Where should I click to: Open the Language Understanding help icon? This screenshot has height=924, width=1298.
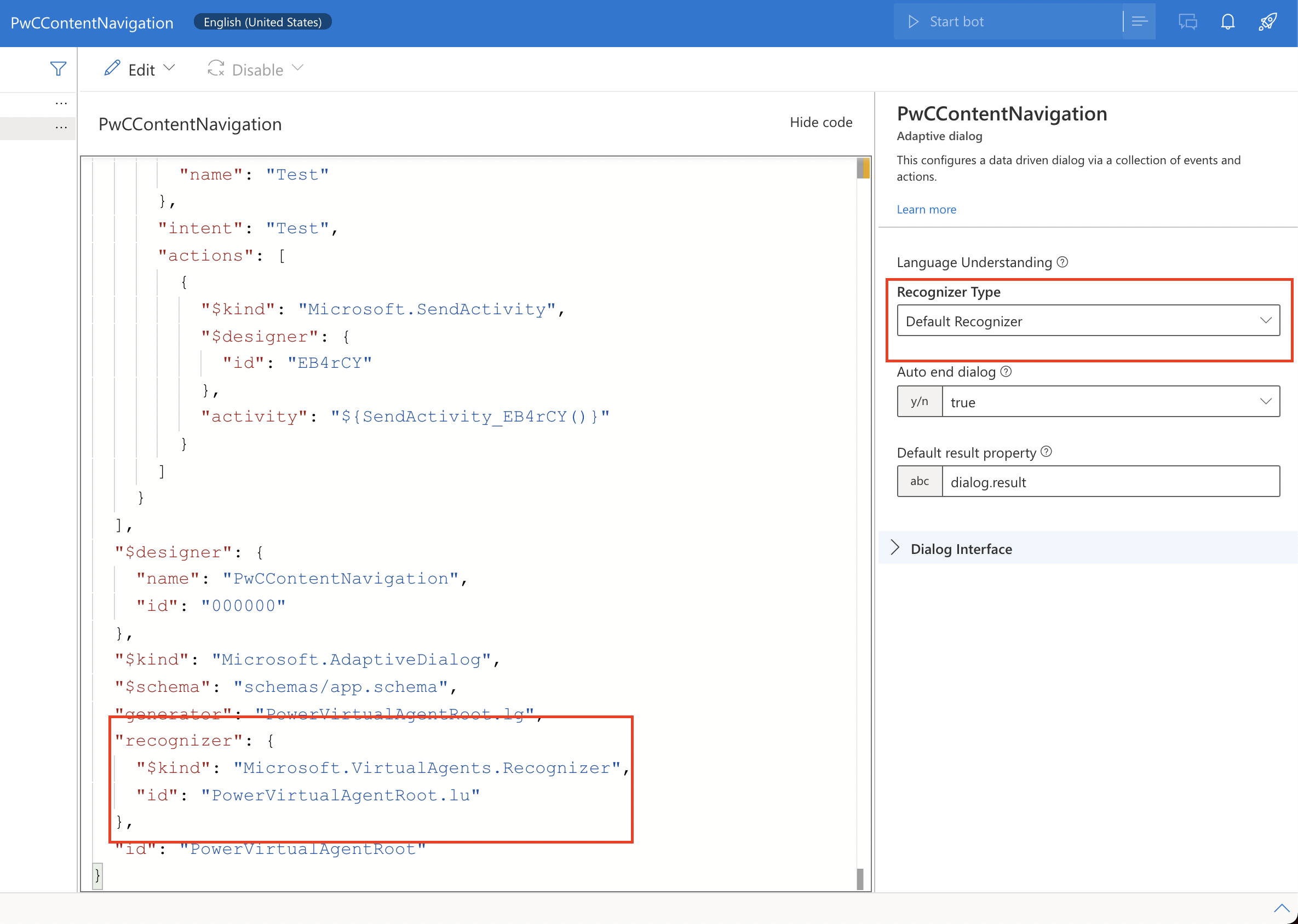point(1062,262)
